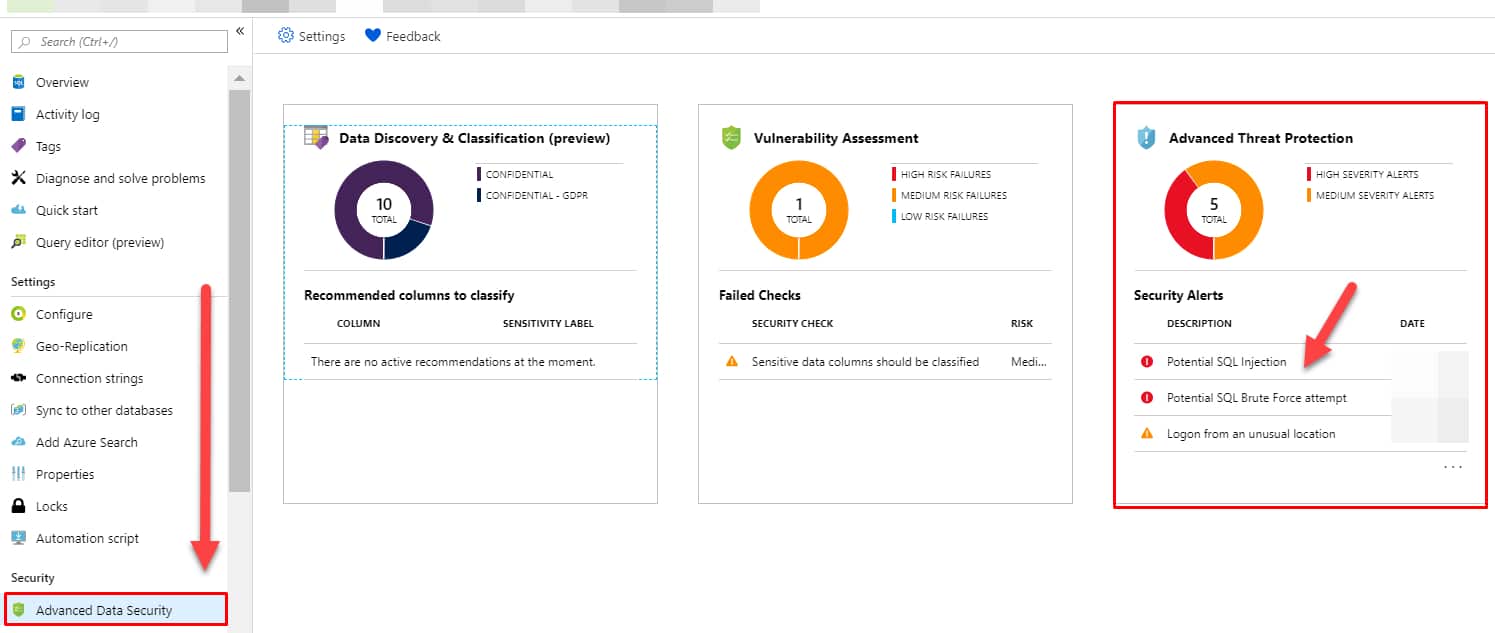Click the Tags icon in the sidebar

click(x=20, y=145)
